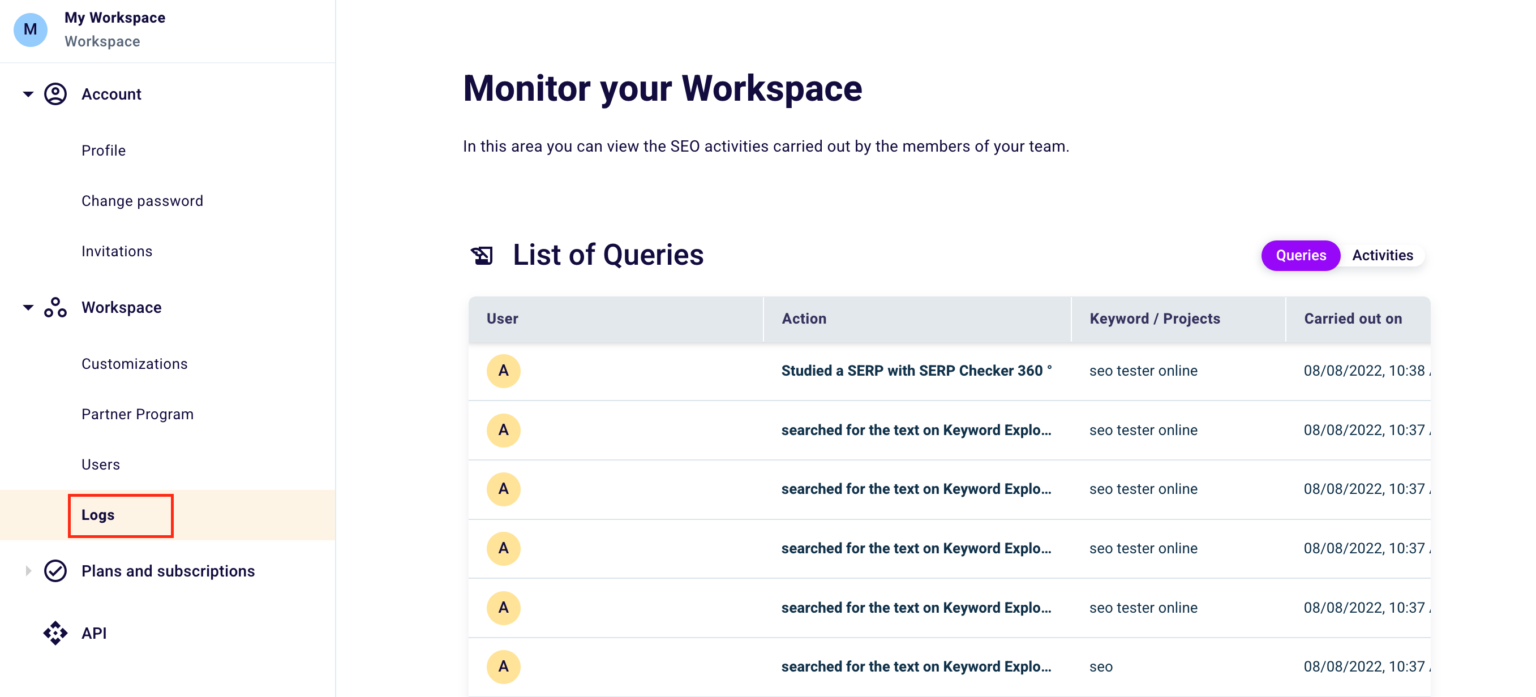Click the API icon in the sidebar
The width and height of the screenshot is (1536, 697).
click(x=55, y=633)
